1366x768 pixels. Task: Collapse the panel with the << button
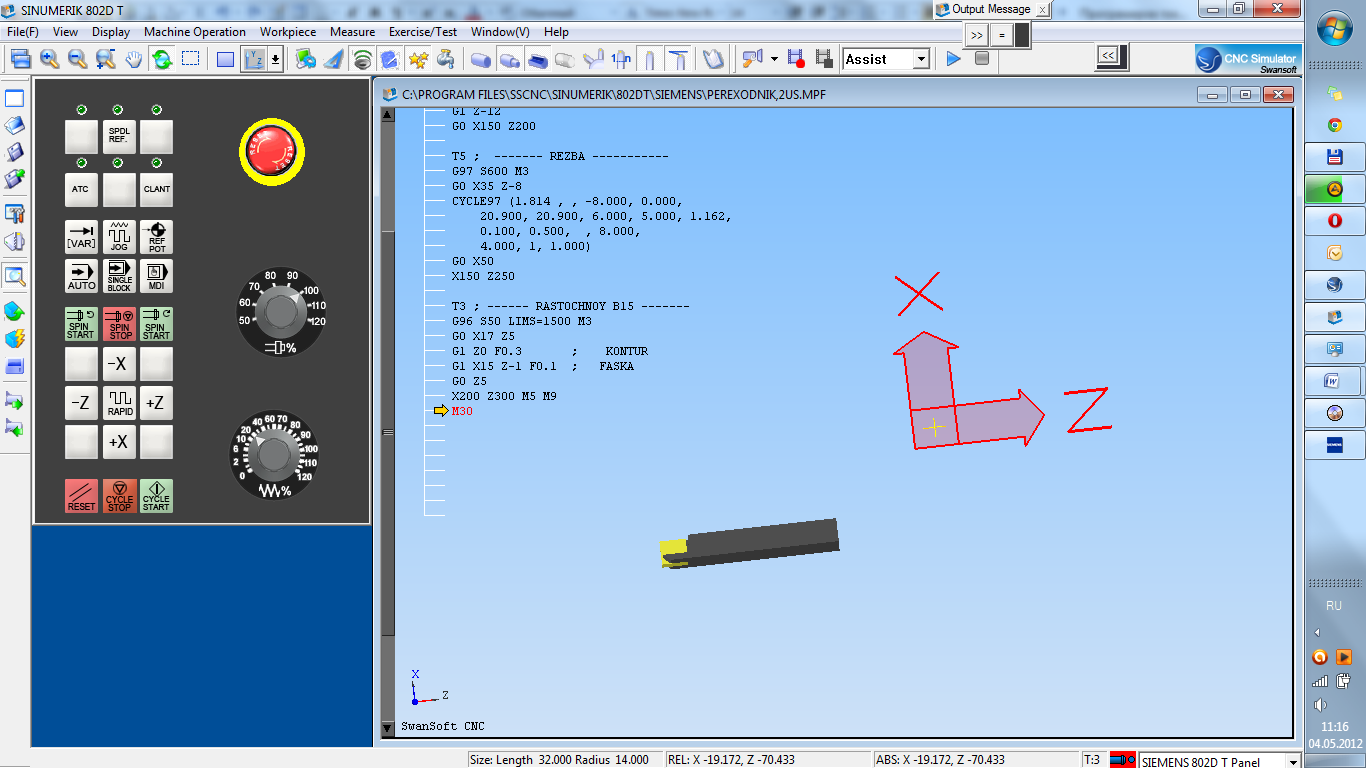[x=1108, y=55]
